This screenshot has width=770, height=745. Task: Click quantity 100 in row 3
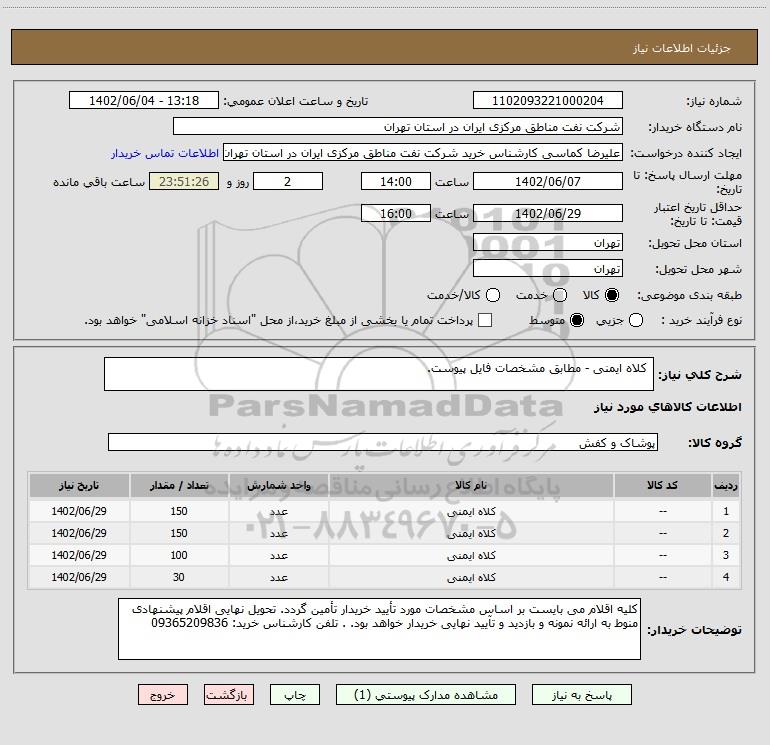179,555
